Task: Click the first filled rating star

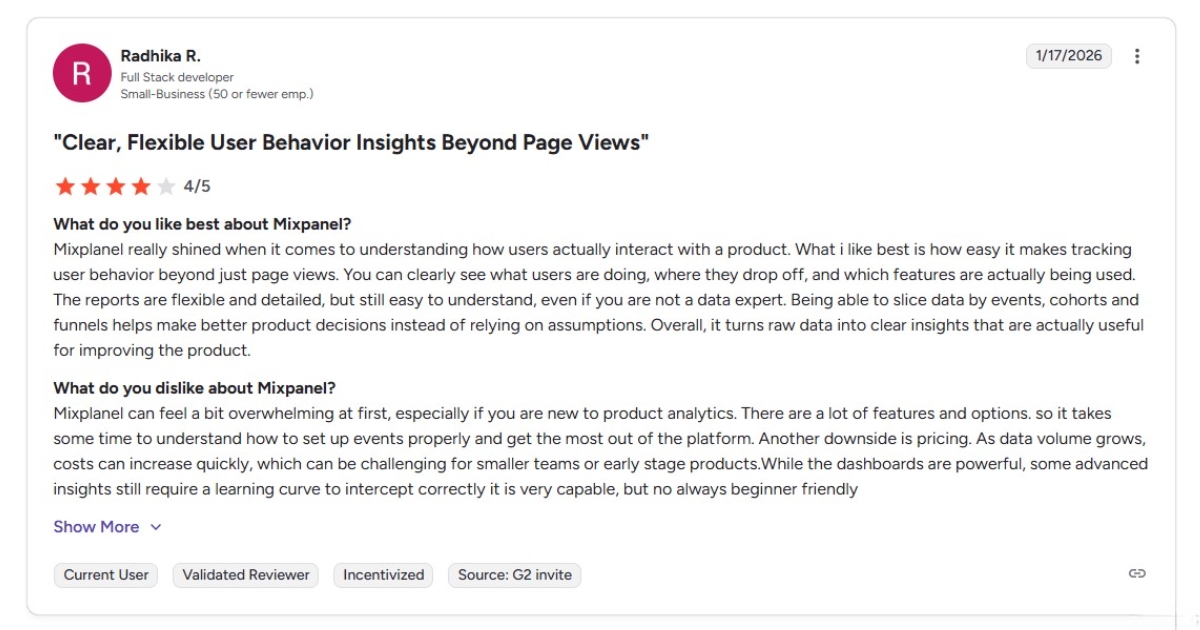Action: (65, 186)
